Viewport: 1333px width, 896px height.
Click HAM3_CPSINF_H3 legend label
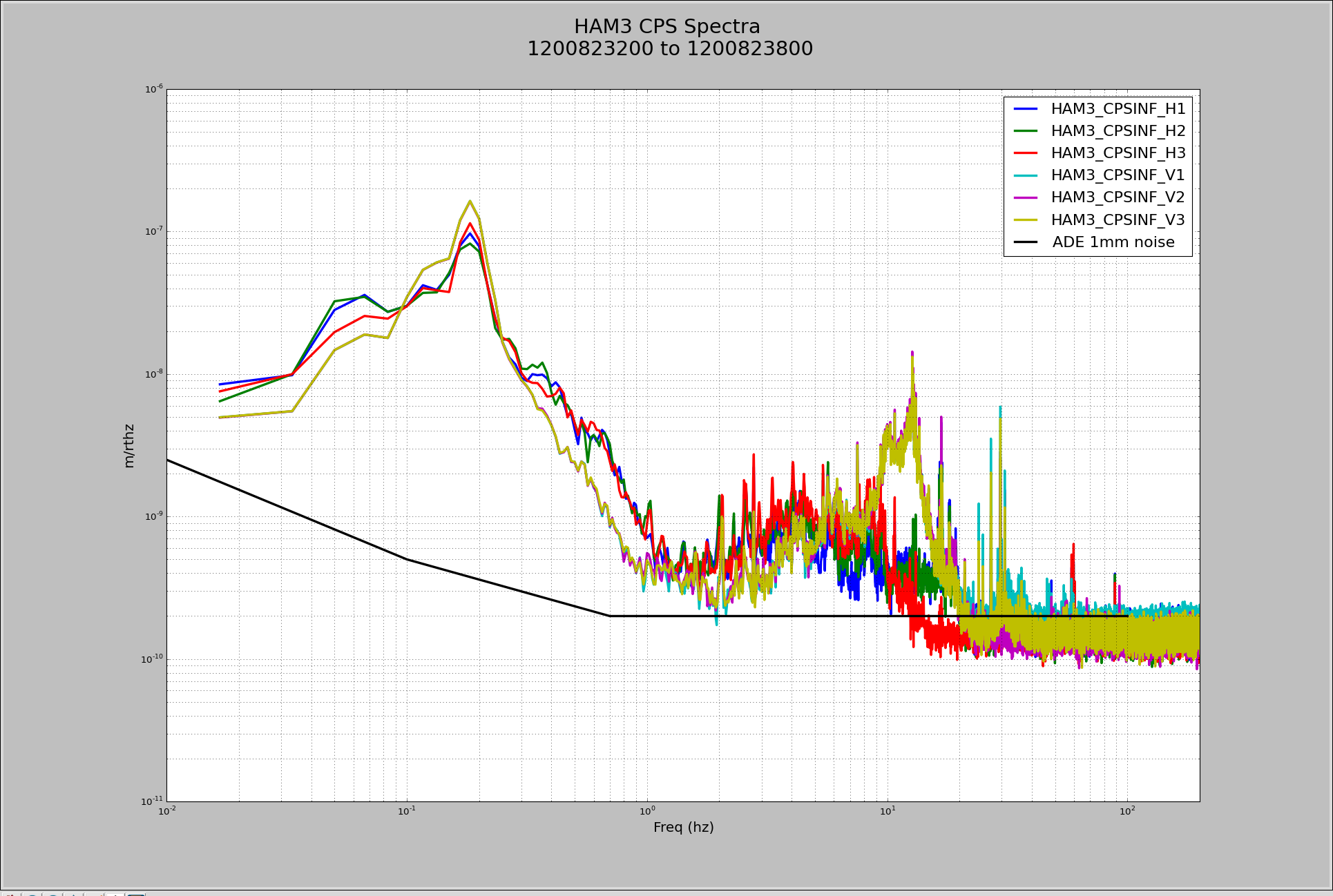click(x=1118, y=153)
